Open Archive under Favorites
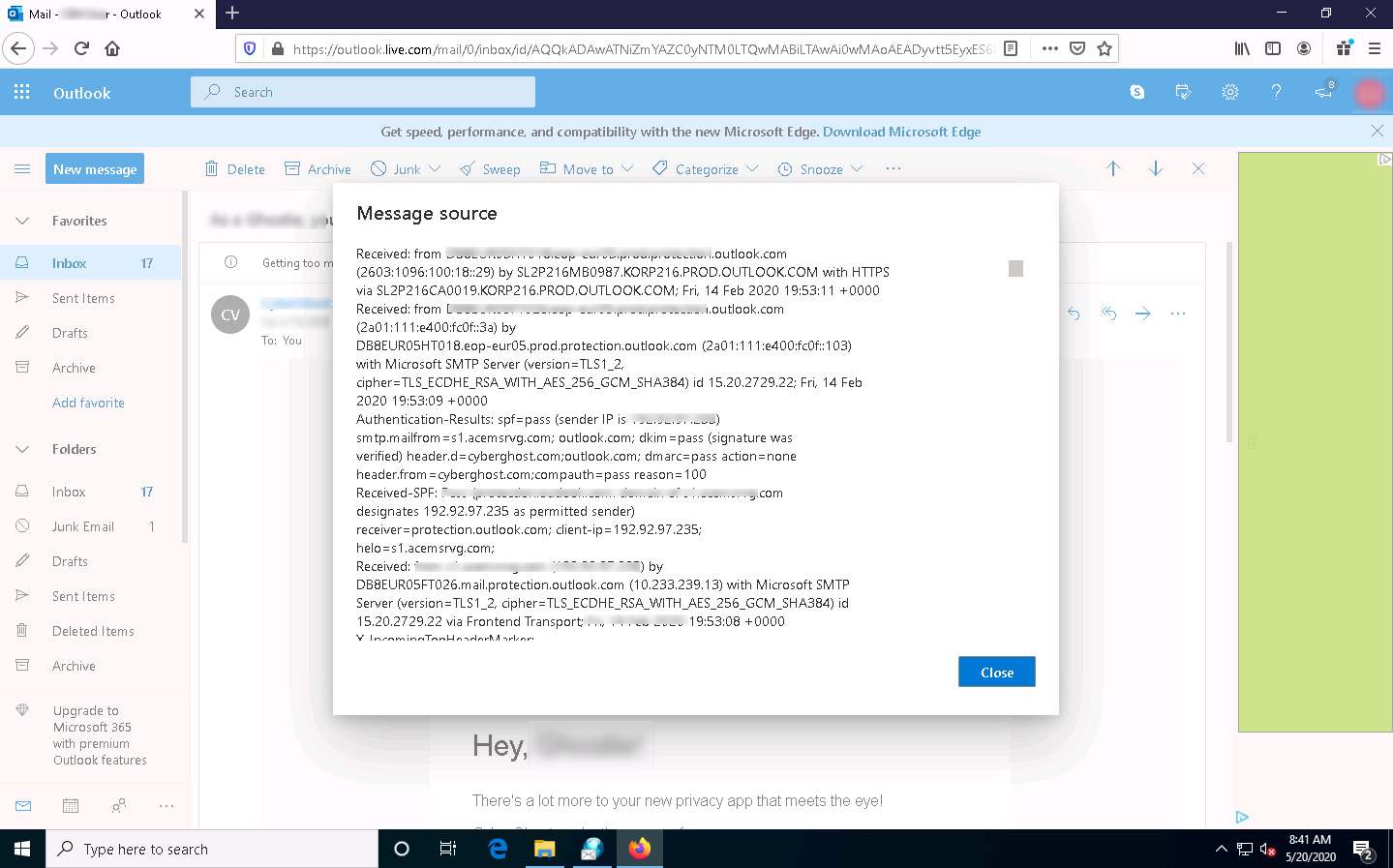This screenshot has height=868, width=1393. click(91, 368)
